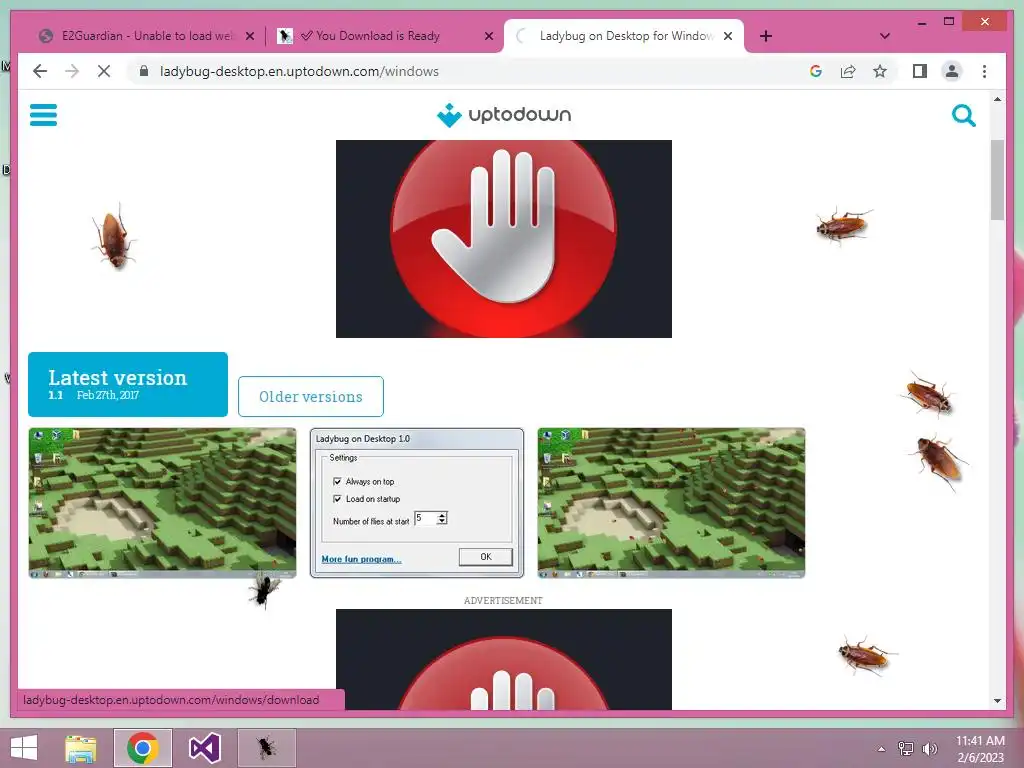Open a new browser tab
The width and height of the screenshot is (1024, 768).
click(766, 36)
